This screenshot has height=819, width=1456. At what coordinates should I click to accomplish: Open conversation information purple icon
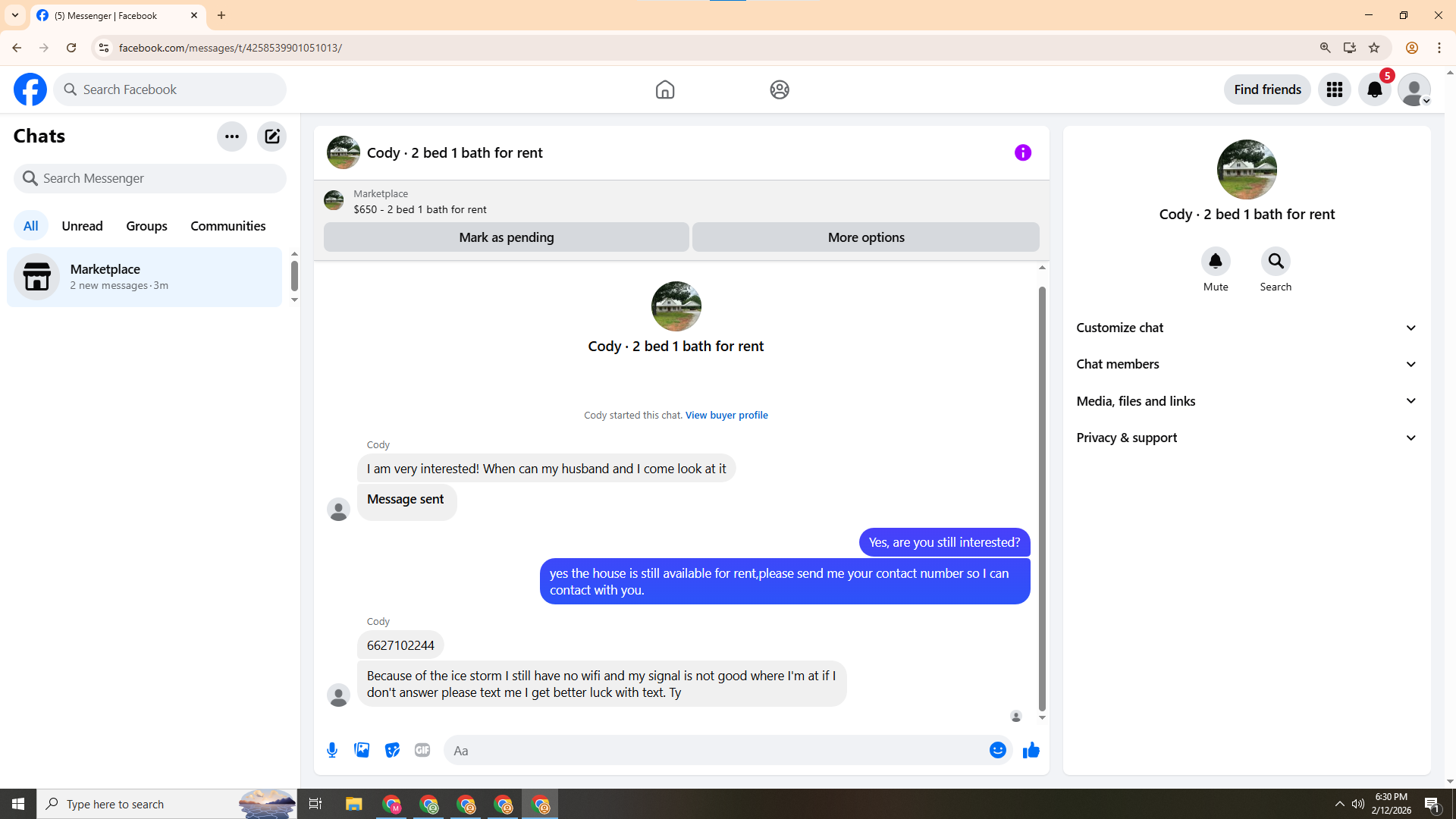[1023, 152]
